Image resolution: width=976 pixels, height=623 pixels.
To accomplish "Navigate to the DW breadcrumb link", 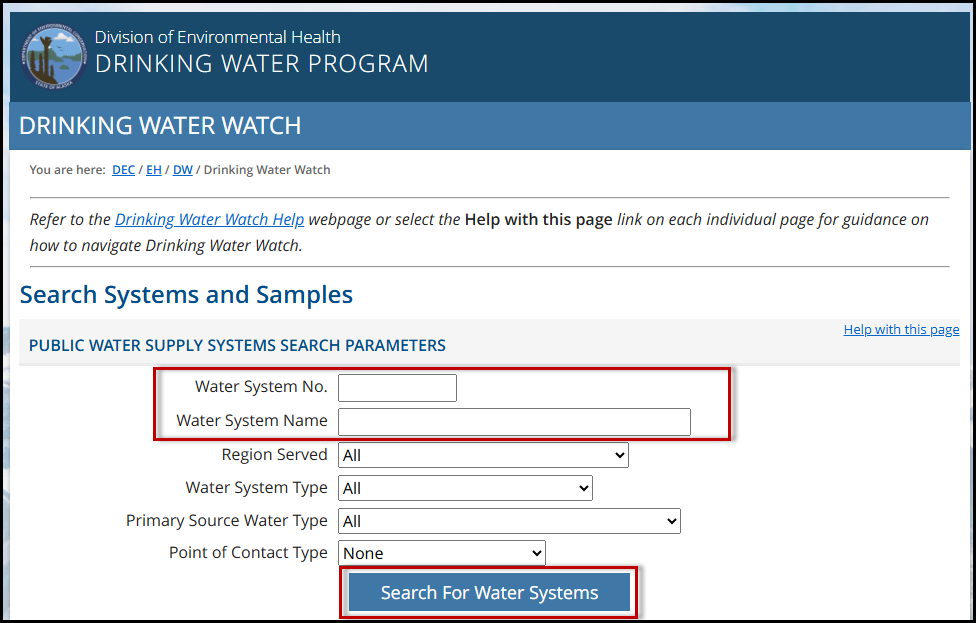I will coord(183,170).
